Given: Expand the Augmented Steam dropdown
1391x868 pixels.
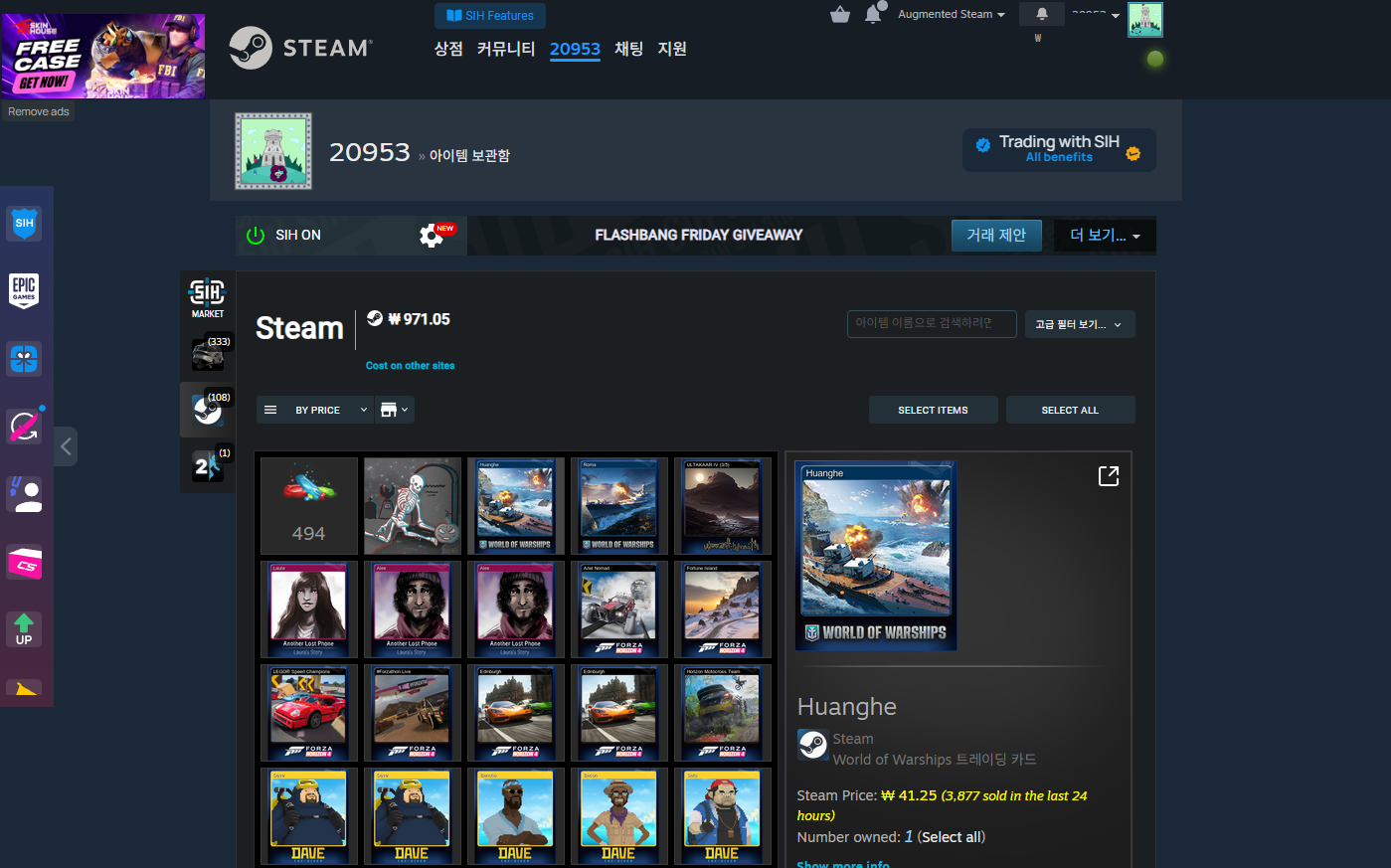Looking at the screenshot, I should (x=952, y=14).
